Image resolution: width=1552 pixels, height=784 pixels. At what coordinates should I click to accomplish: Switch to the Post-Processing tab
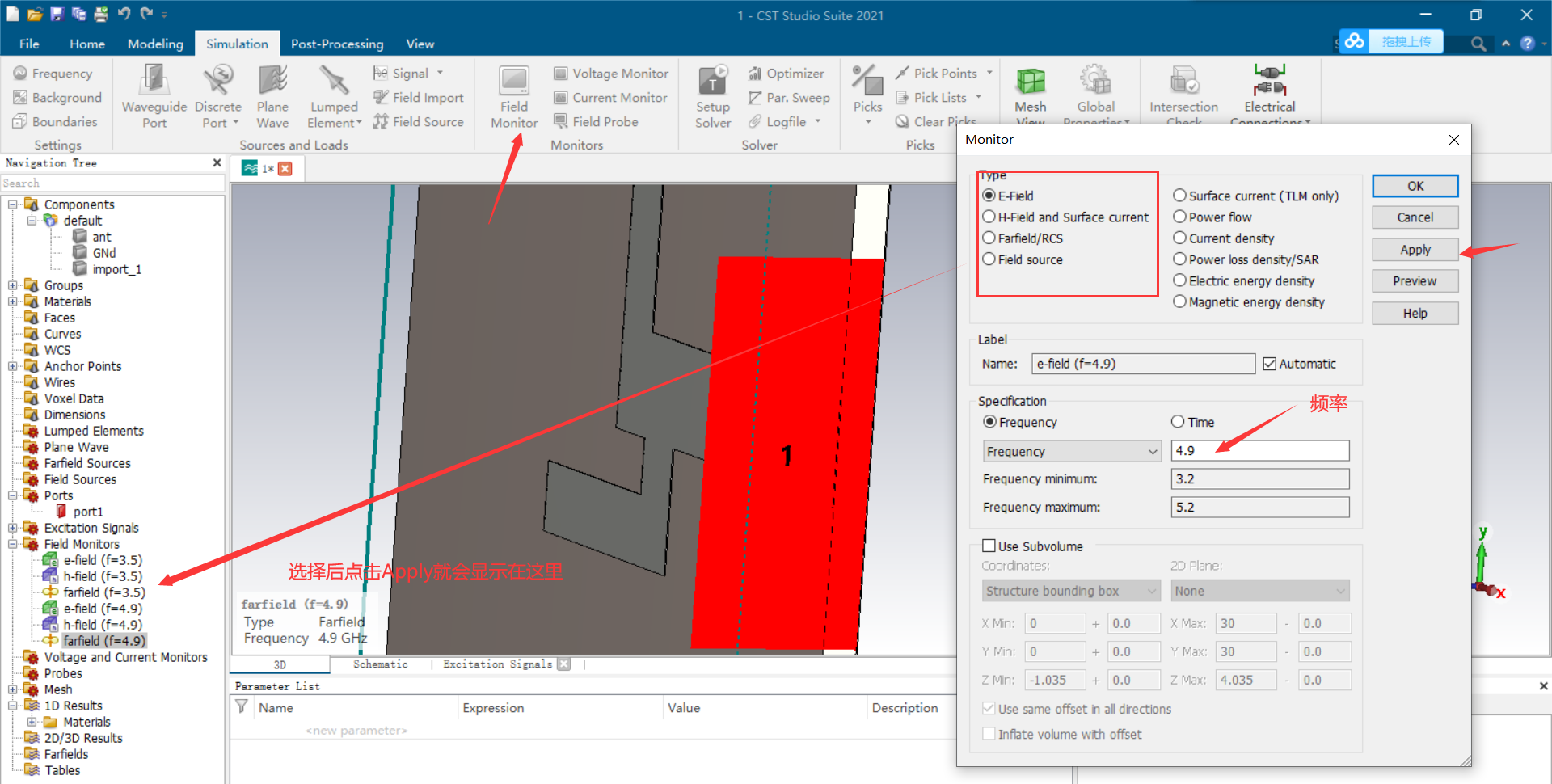(x=337, y=44)
